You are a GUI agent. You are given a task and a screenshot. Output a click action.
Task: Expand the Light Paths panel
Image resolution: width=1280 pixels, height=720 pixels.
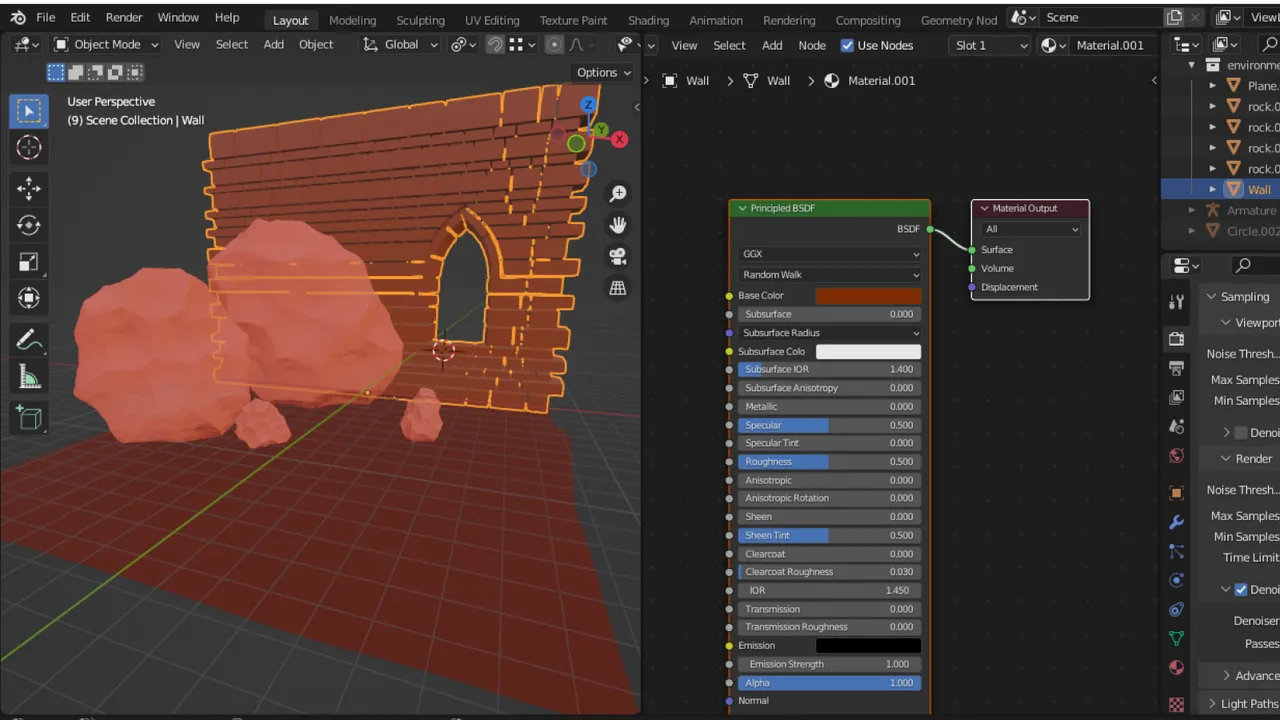pyautogui.click(x=1211, y=704)
